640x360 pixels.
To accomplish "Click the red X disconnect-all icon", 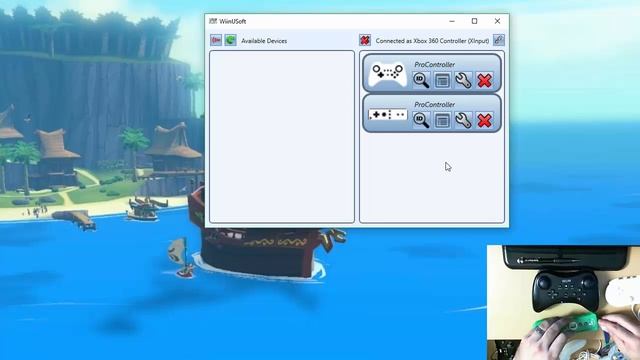I will pyautogui.click(x=365, y=40).
